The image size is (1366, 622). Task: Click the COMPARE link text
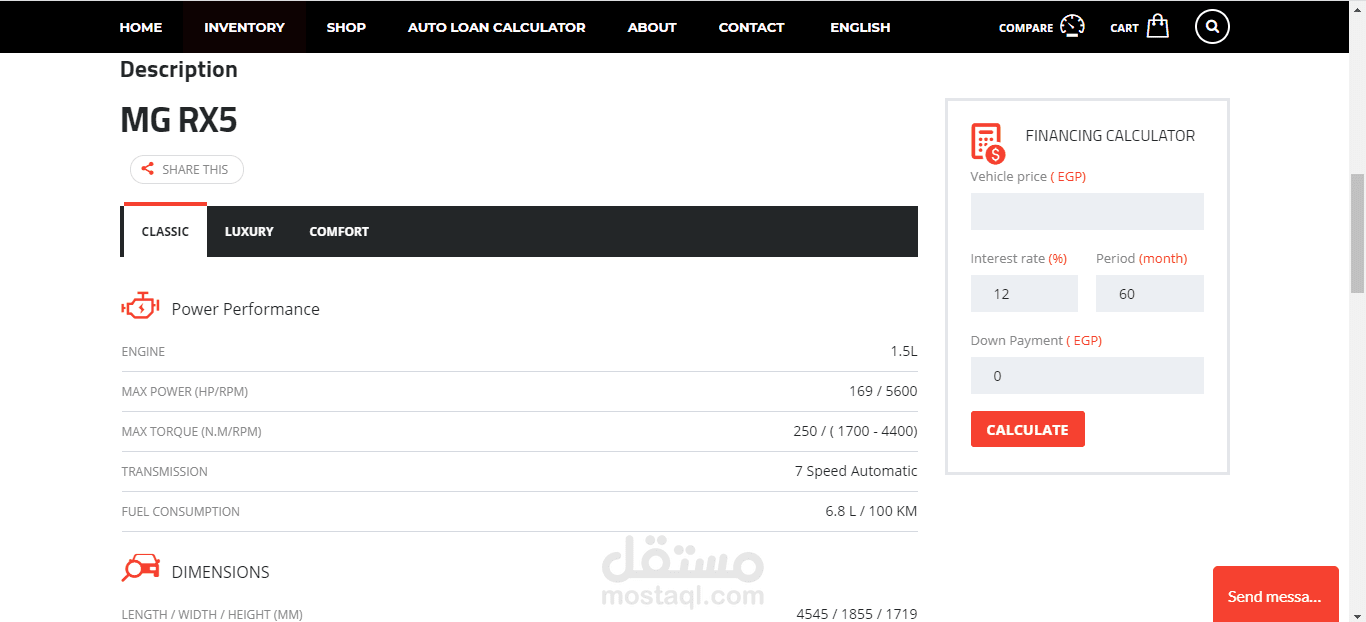coord(1026,28)
